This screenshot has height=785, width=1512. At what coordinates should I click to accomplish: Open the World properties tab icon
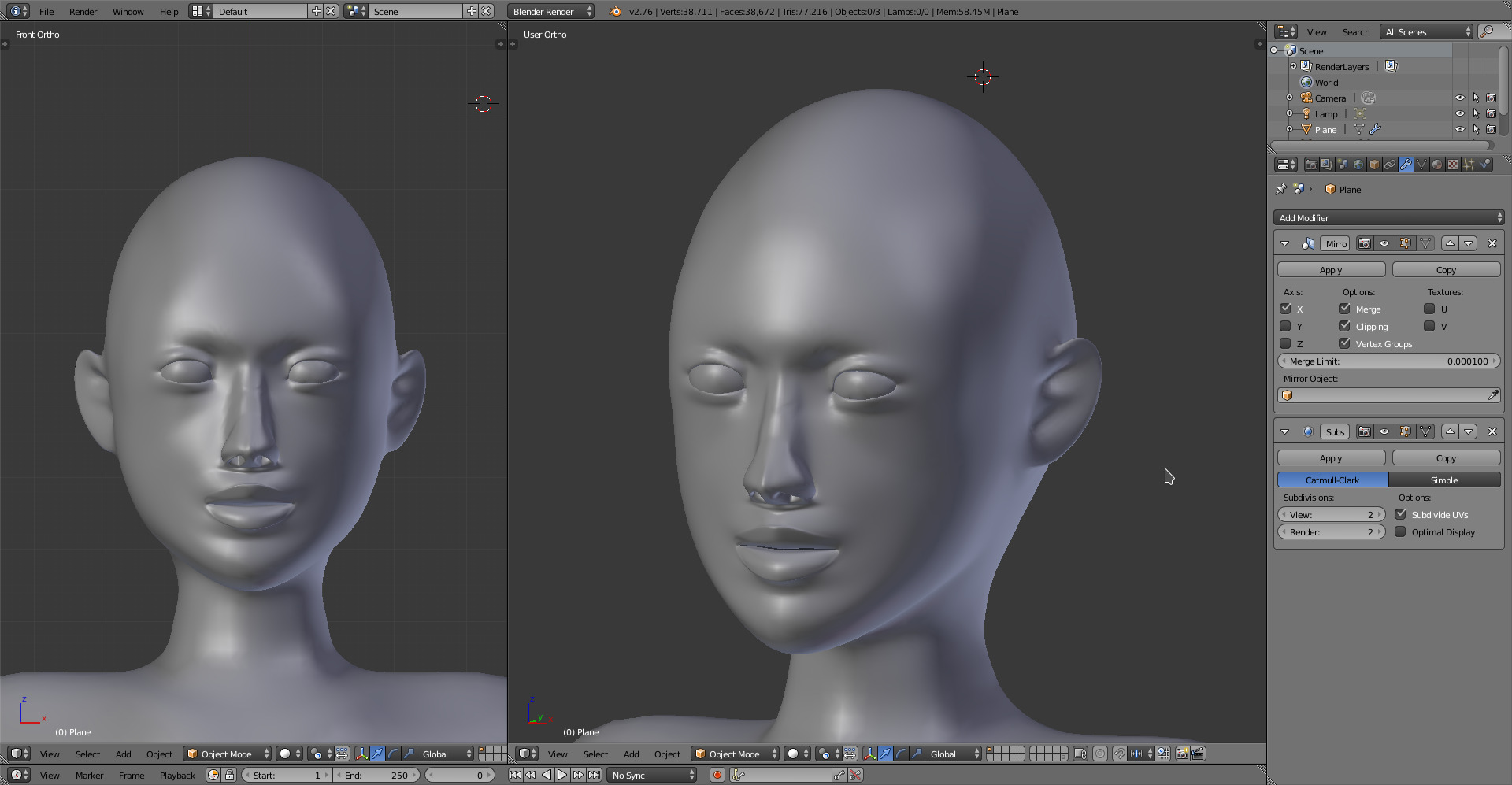1358,165
